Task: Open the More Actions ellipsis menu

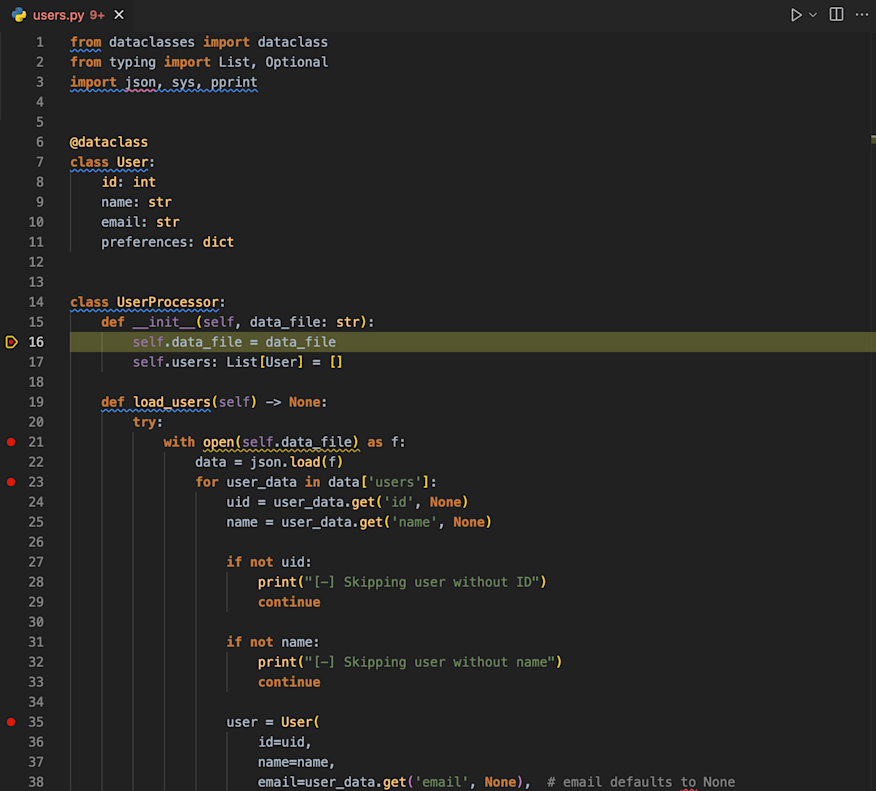Action: (862, 15)
